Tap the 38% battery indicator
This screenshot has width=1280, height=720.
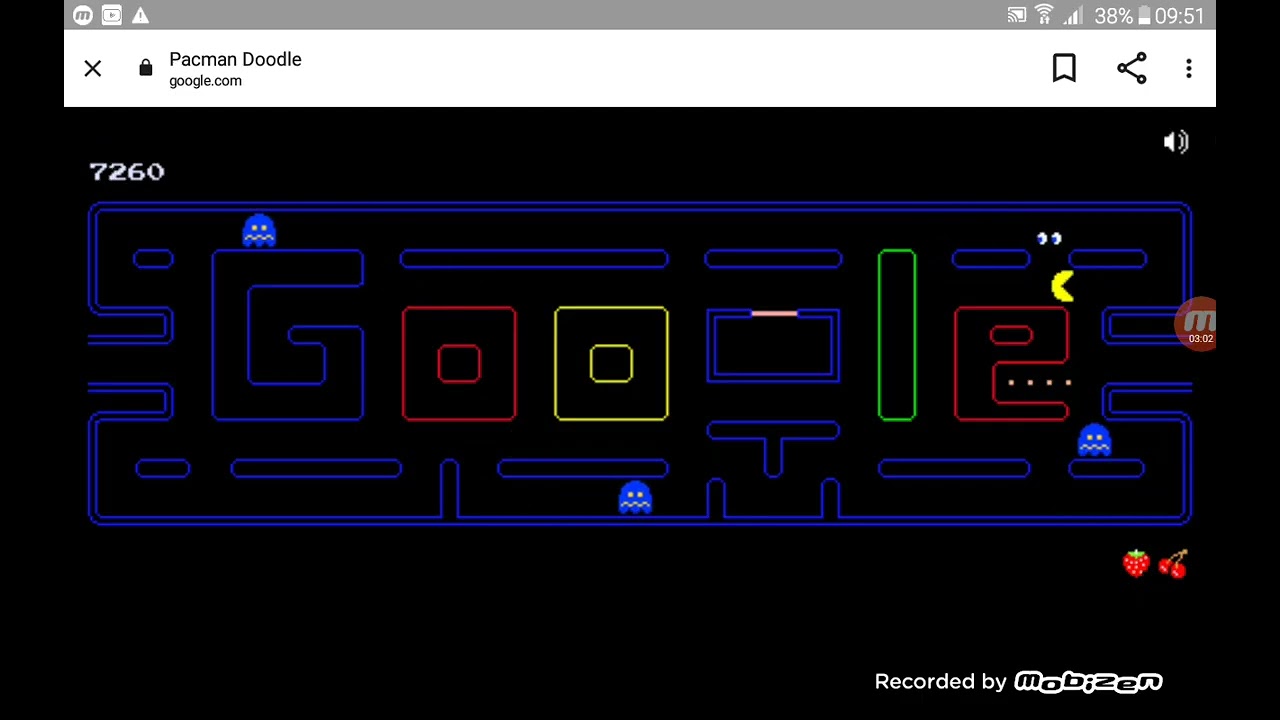(1122, 16)
